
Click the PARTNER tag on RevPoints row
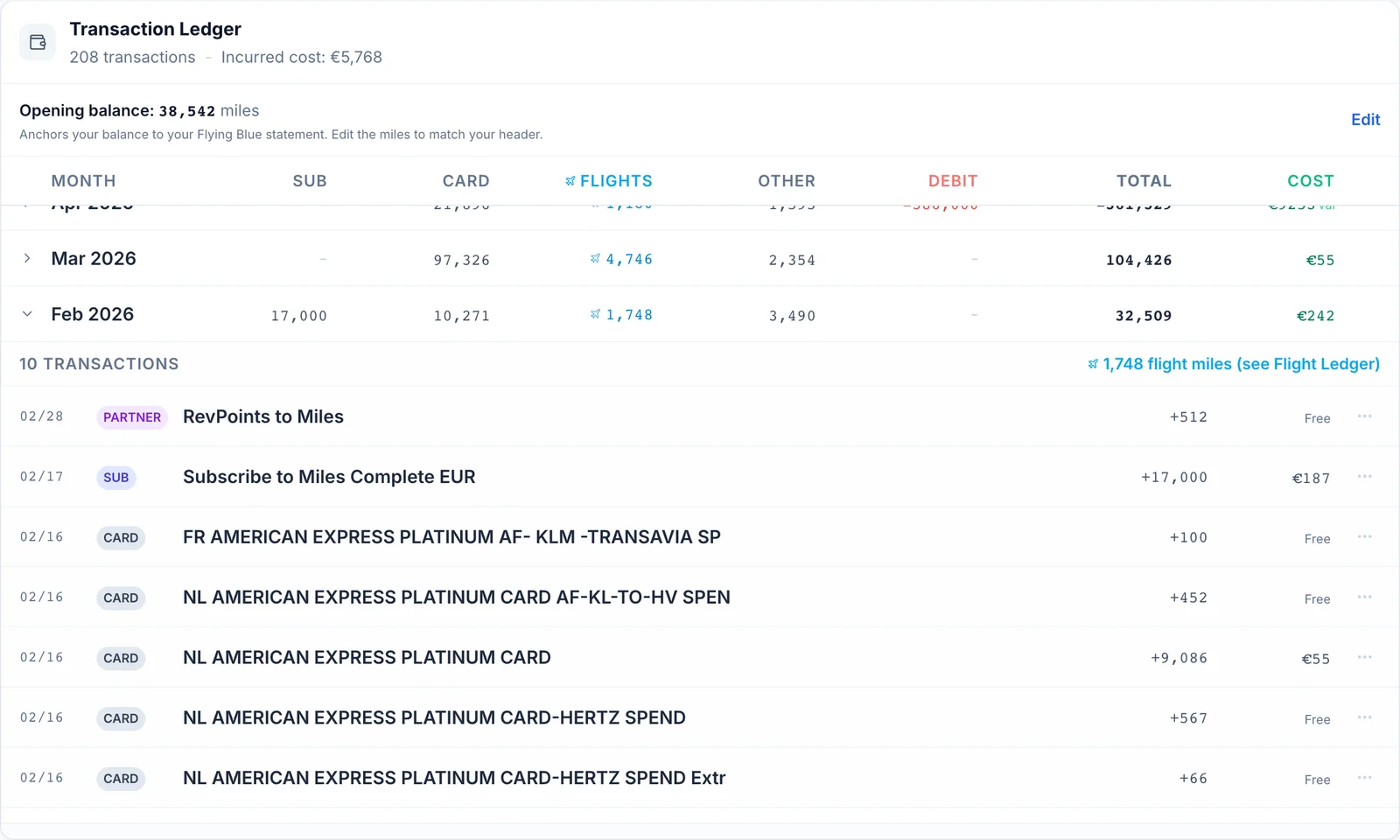click(x=132, y=417)
